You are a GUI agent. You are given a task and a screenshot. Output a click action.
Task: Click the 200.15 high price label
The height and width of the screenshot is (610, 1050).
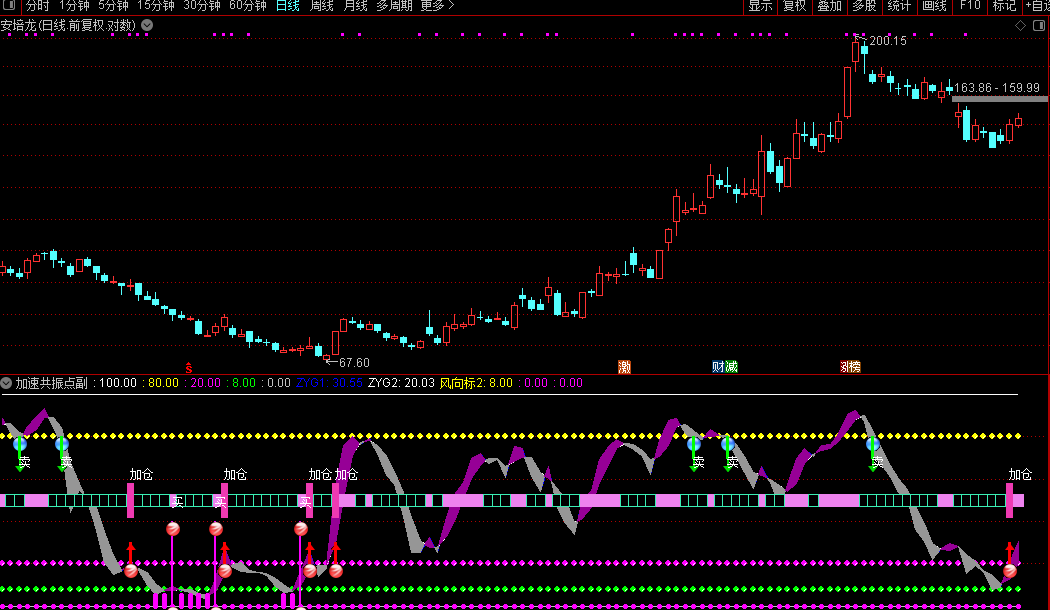(x=887, y=41)
